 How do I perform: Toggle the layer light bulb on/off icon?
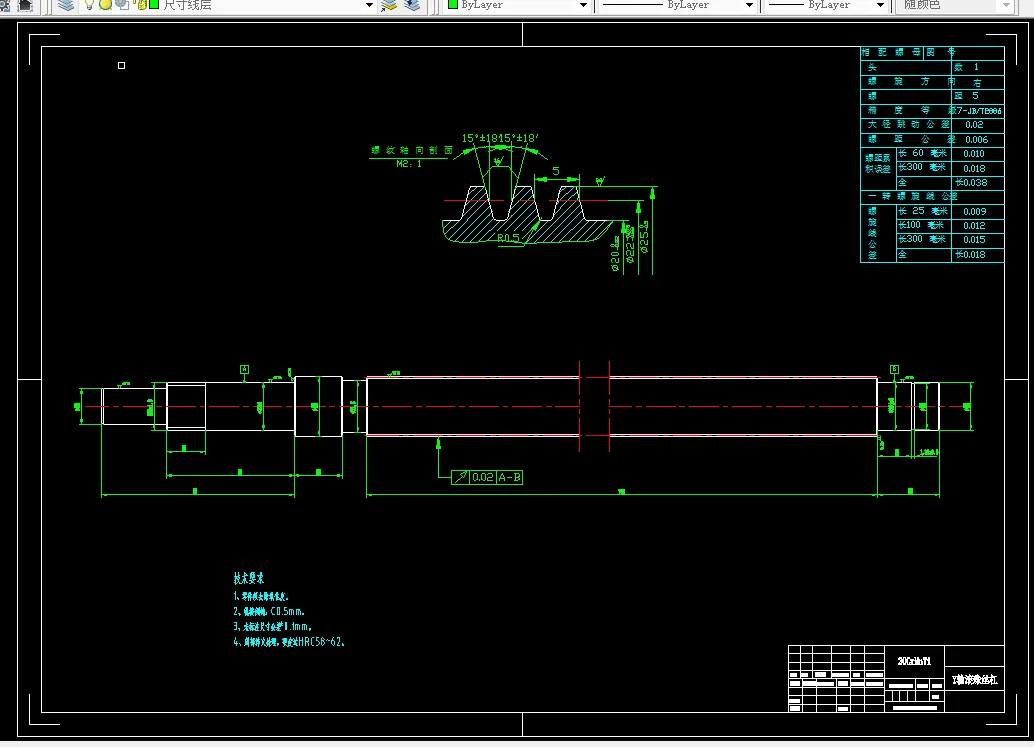89,5
